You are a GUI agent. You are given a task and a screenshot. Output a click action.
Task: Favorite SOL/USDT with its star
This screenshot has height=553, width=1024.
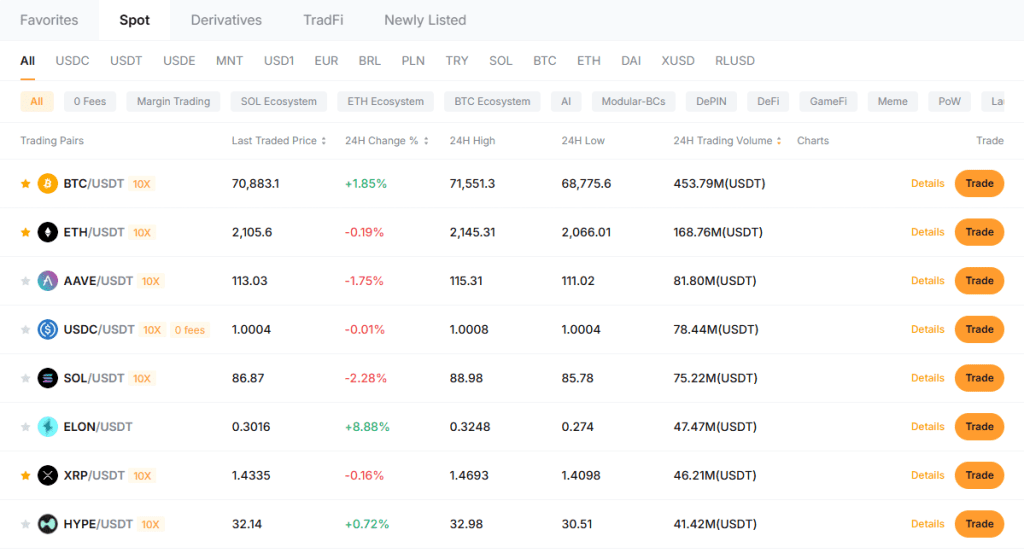pyautogui.click(x=25, y=378)
